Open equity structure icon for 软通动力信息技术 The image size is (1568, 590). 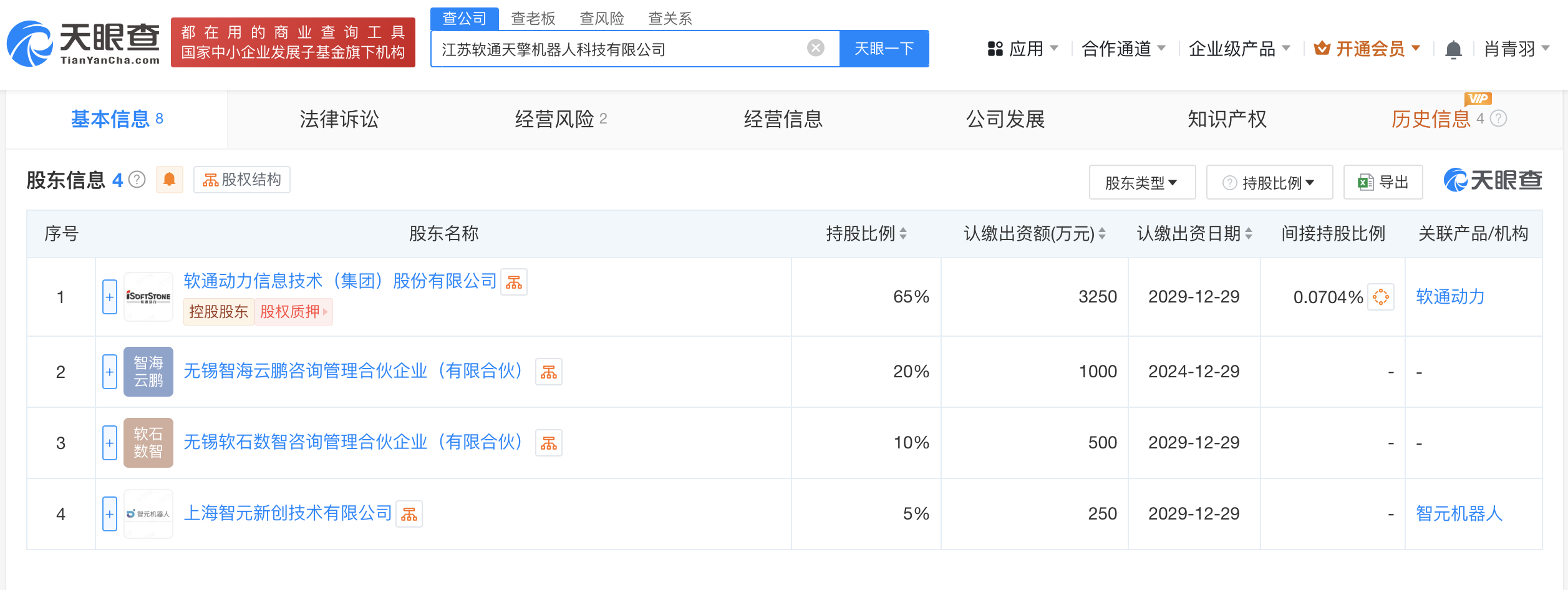[x=514, y=283]
